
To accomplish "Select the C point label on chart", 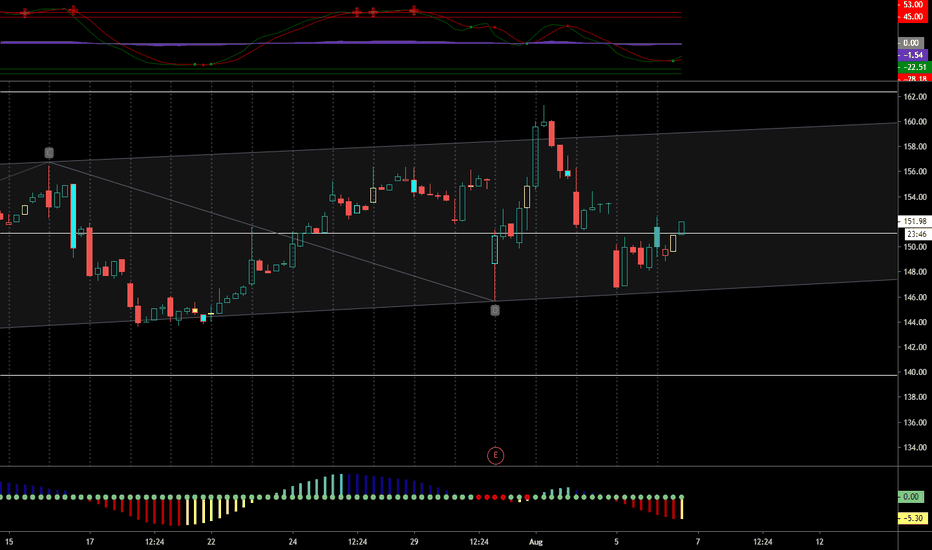I will tap(49, 153).
